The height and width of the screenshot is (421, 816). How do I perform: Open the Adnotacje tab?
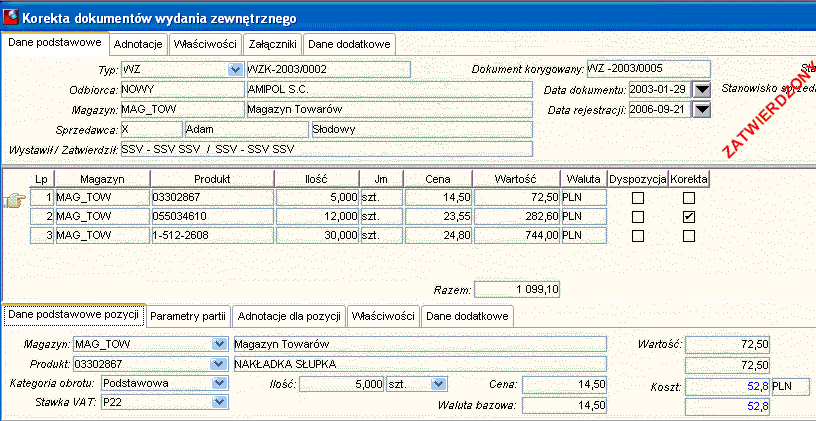[139, 45]
